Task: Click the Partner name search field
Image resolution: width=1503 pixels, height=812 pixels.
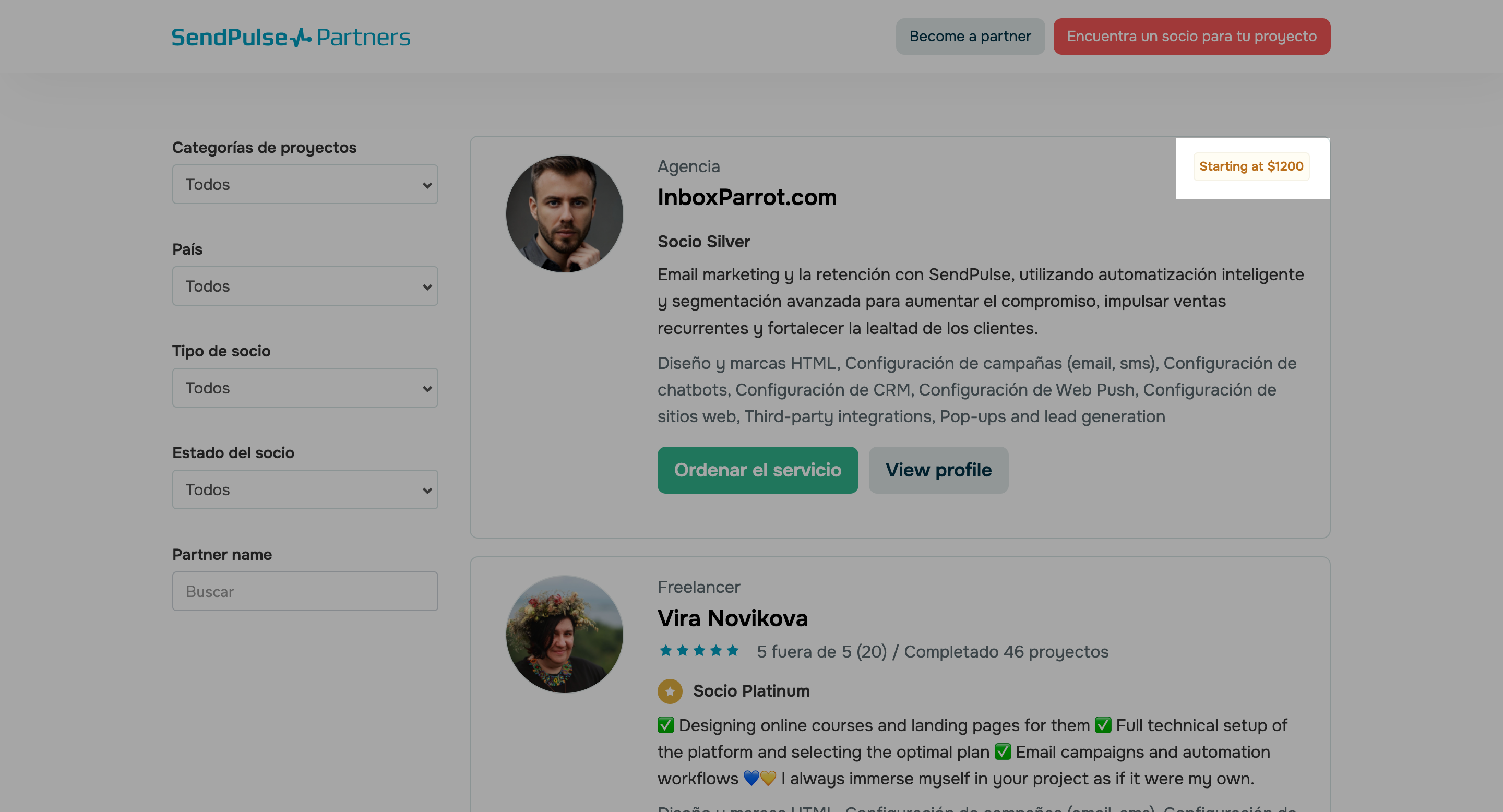Action: (x=305, y=591)
